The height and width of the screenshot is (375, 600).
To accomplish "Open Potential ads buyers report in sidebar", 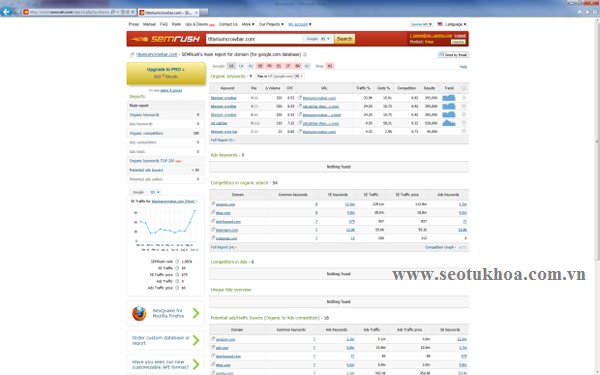I will click(146, 170).
